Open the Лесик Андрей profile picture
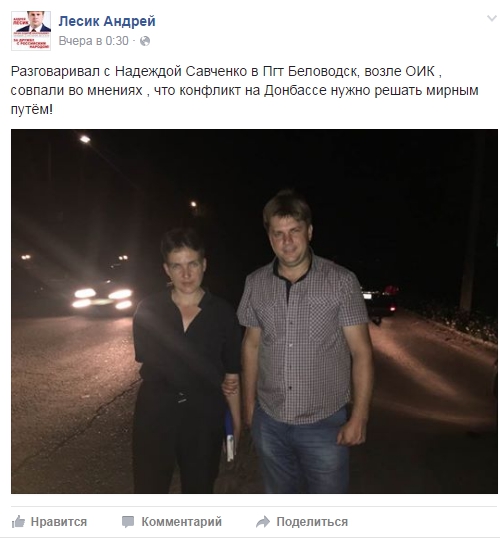The width and height of the screenshot is (500, 538). pos(31,31)
